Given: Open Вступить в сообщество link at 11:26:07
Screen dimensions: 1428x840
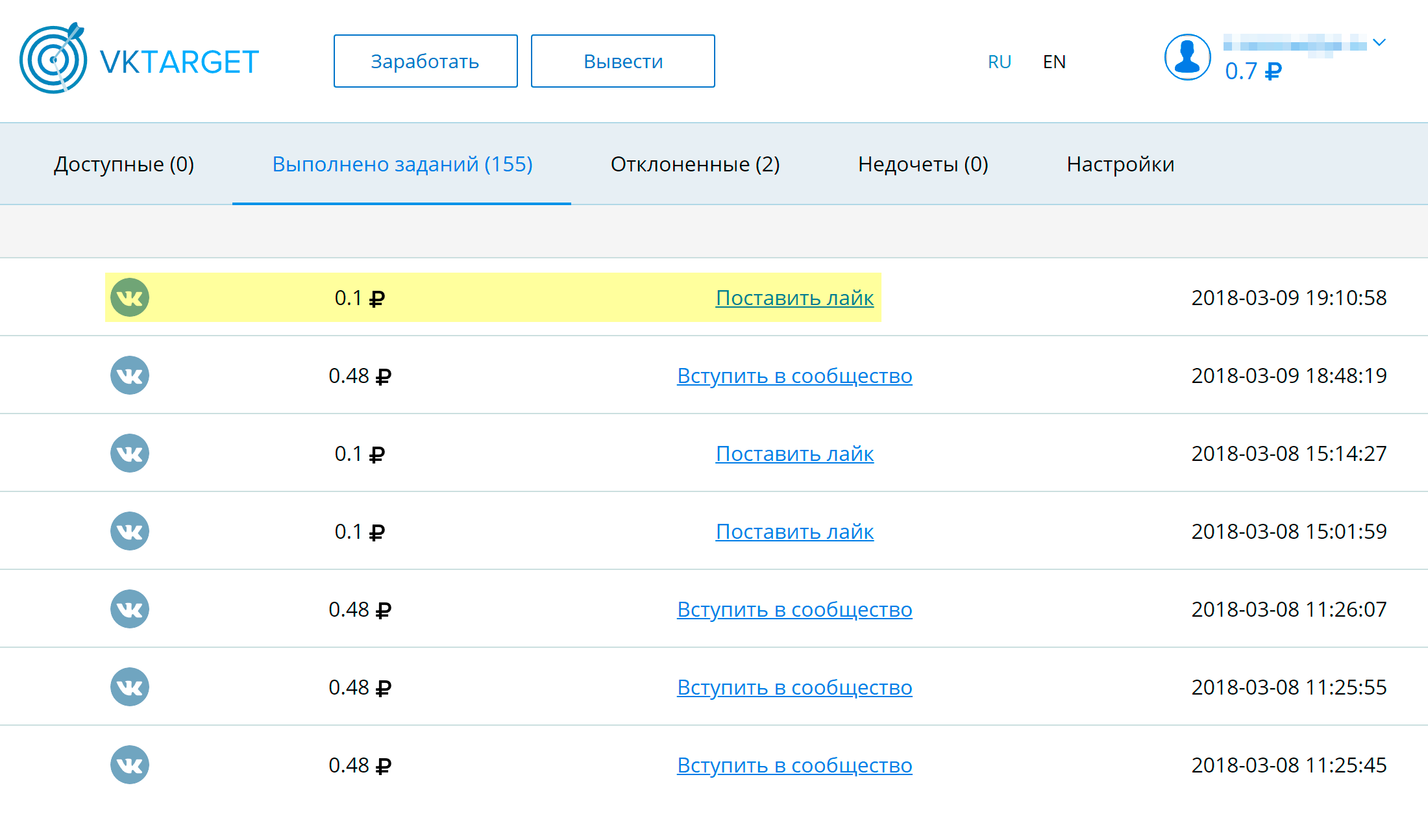Looking at the screenshot, I should [794, 609].
